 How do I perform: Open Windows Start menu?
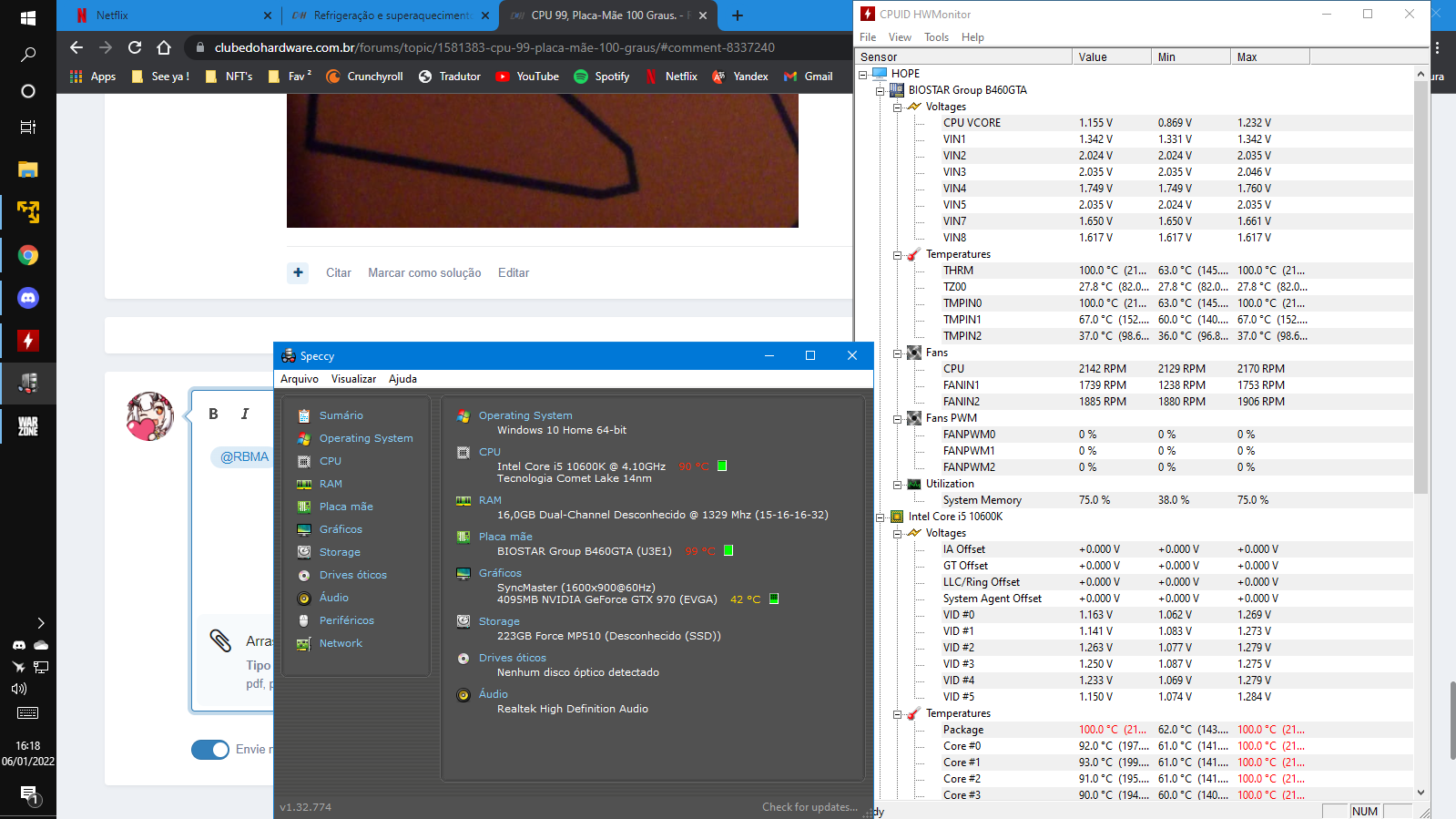point(28,17)
